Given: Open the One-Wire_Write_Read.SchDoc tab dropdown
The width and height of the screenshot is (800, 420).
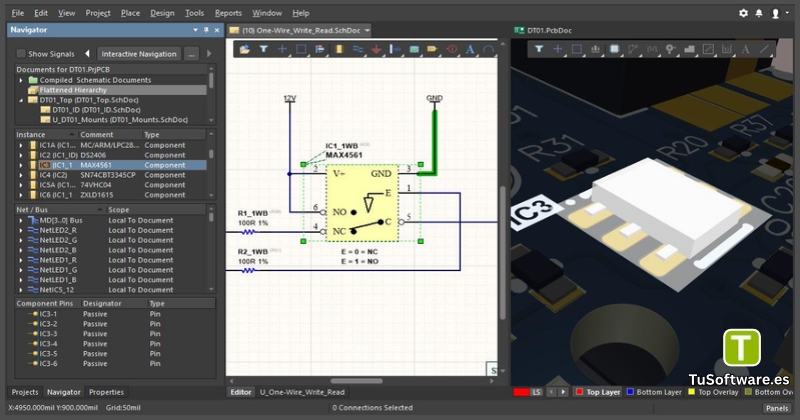Looking at the screenshot, I should tap(367, 31).
